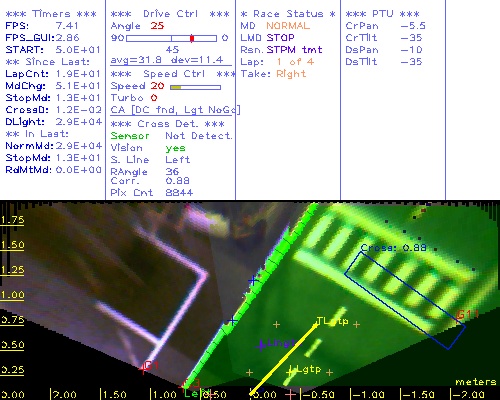Click the red G11 marker
This screenshot has height=400, width=500.
point(467,315)
